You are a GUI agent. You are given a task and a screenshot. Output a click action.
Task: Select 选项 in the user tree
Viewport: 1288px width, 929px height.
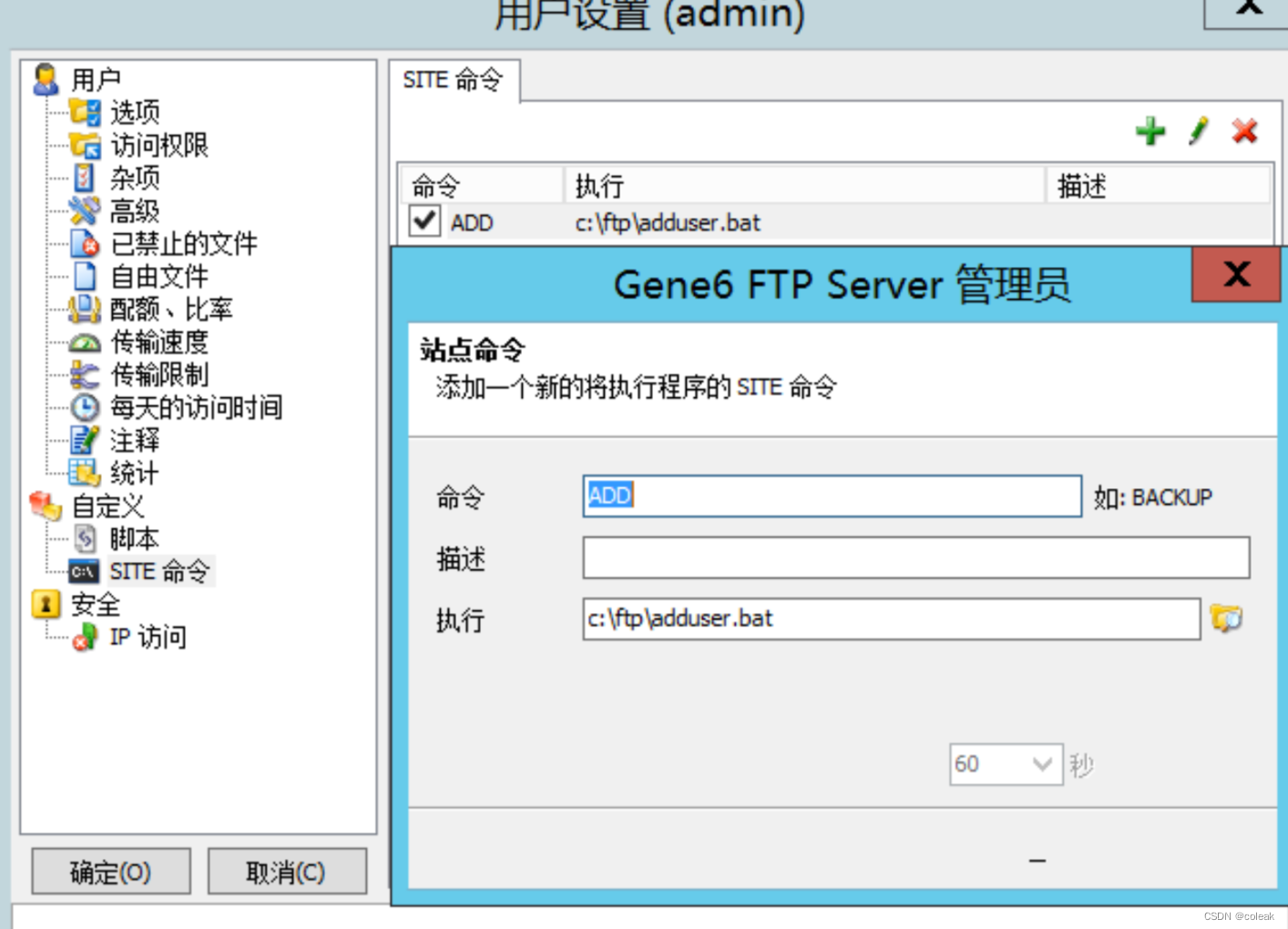[x=135, y=112]
